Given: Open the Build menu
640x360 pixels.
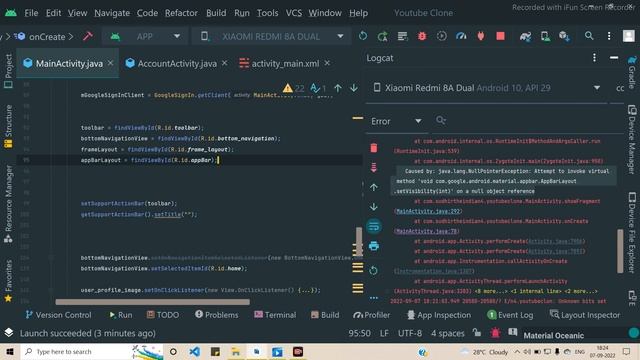Looking at the screenshot, I should click(216, 13).
